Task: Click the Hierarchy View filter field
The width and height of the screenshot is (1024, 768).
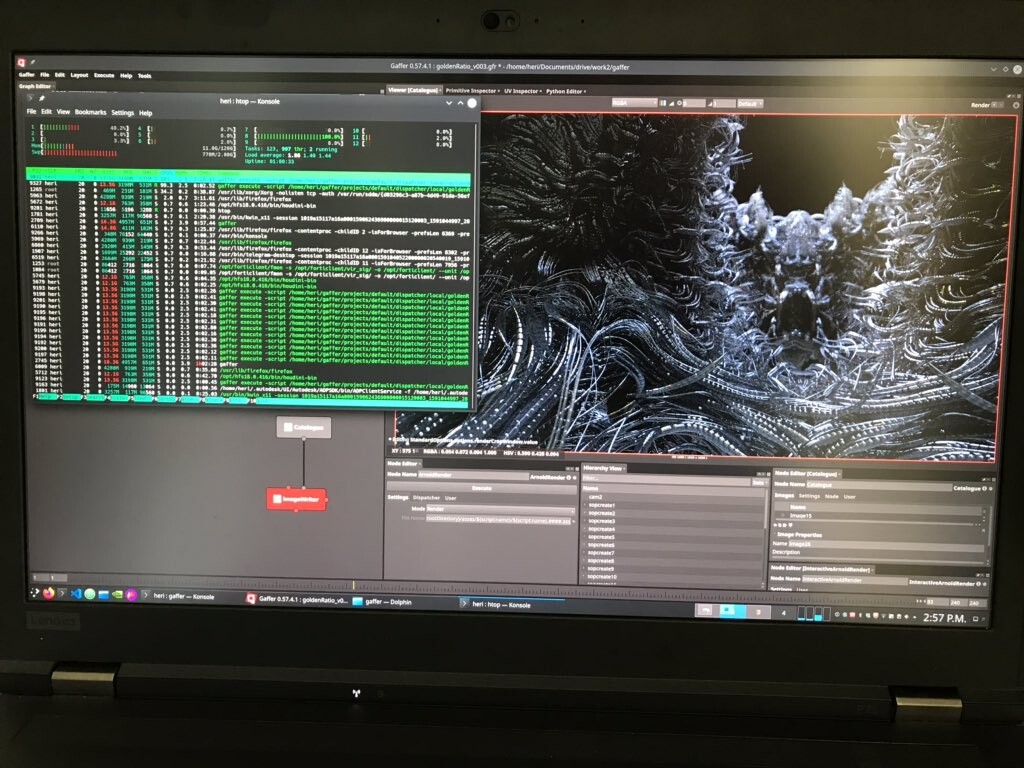Action: pyautogui.click(x=666, y=479)
